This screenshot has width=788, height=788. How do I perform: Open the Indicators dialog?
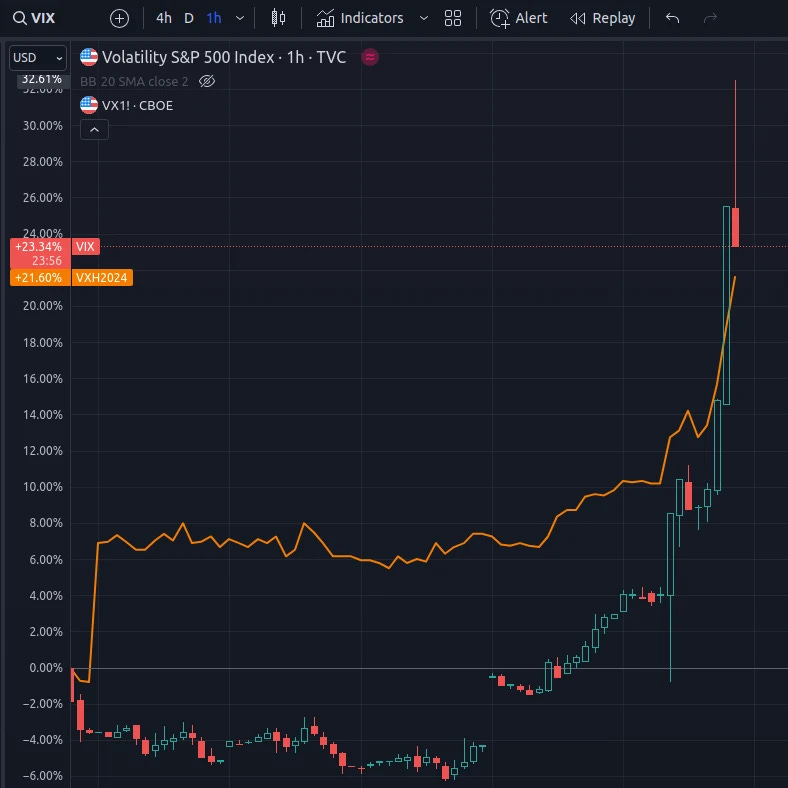click(360, 18)
